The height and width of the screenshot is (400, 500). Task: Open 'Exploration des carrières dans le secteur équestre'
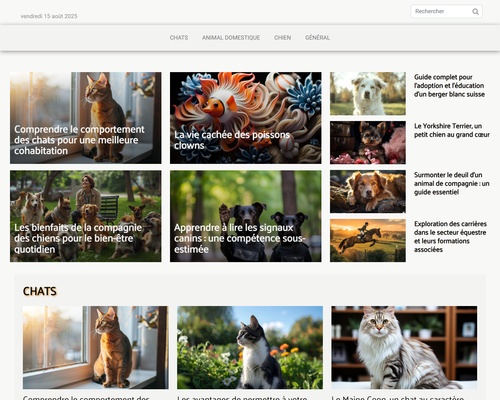(450, 236)
